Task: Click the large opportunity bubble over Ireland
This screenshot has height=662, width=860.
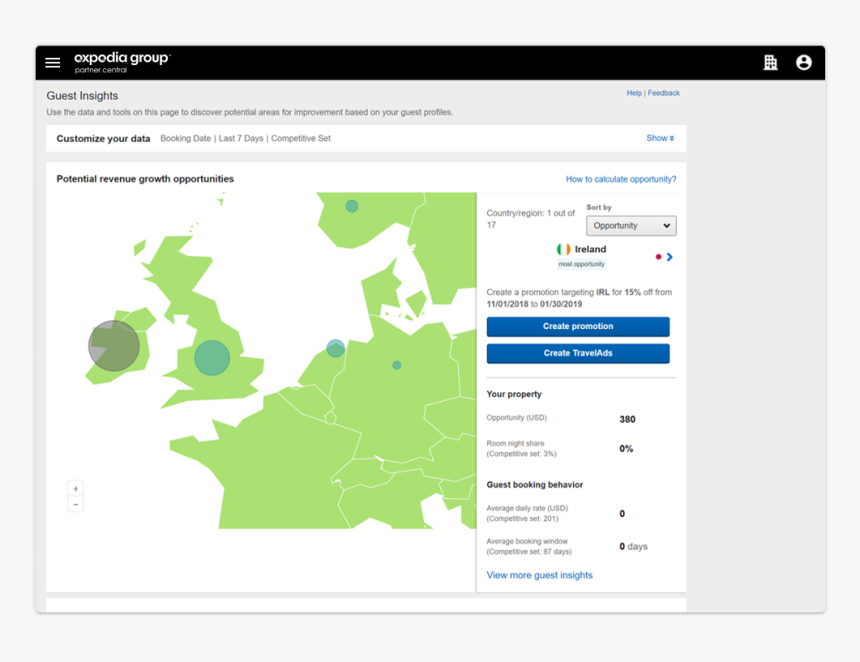Action: [x=113, y=345]
